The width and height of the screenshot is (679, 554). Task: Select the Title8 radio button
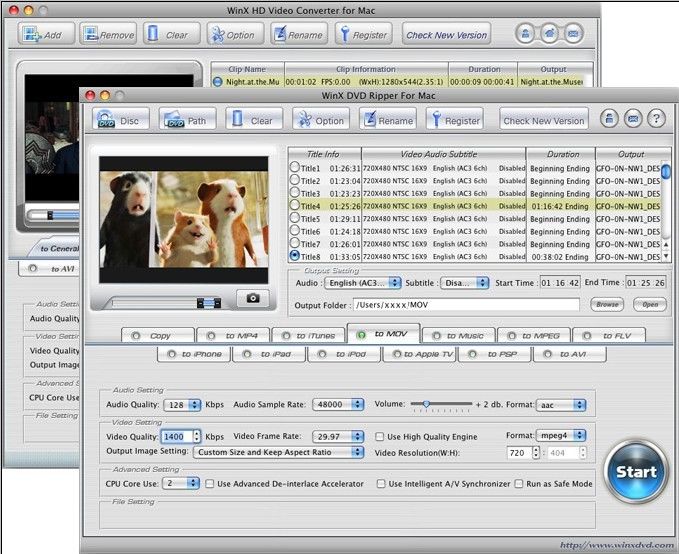(295, 255)
